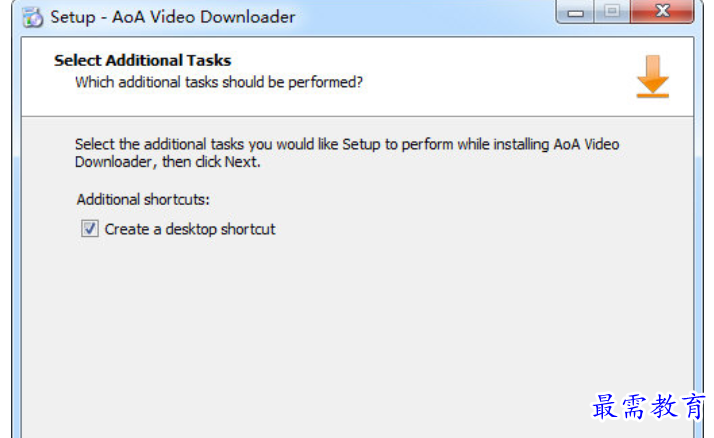The width and height of the screenshot is (714, 438).
Task: Click the blue Chinese watermark text
Action: [x=648, y=406]
